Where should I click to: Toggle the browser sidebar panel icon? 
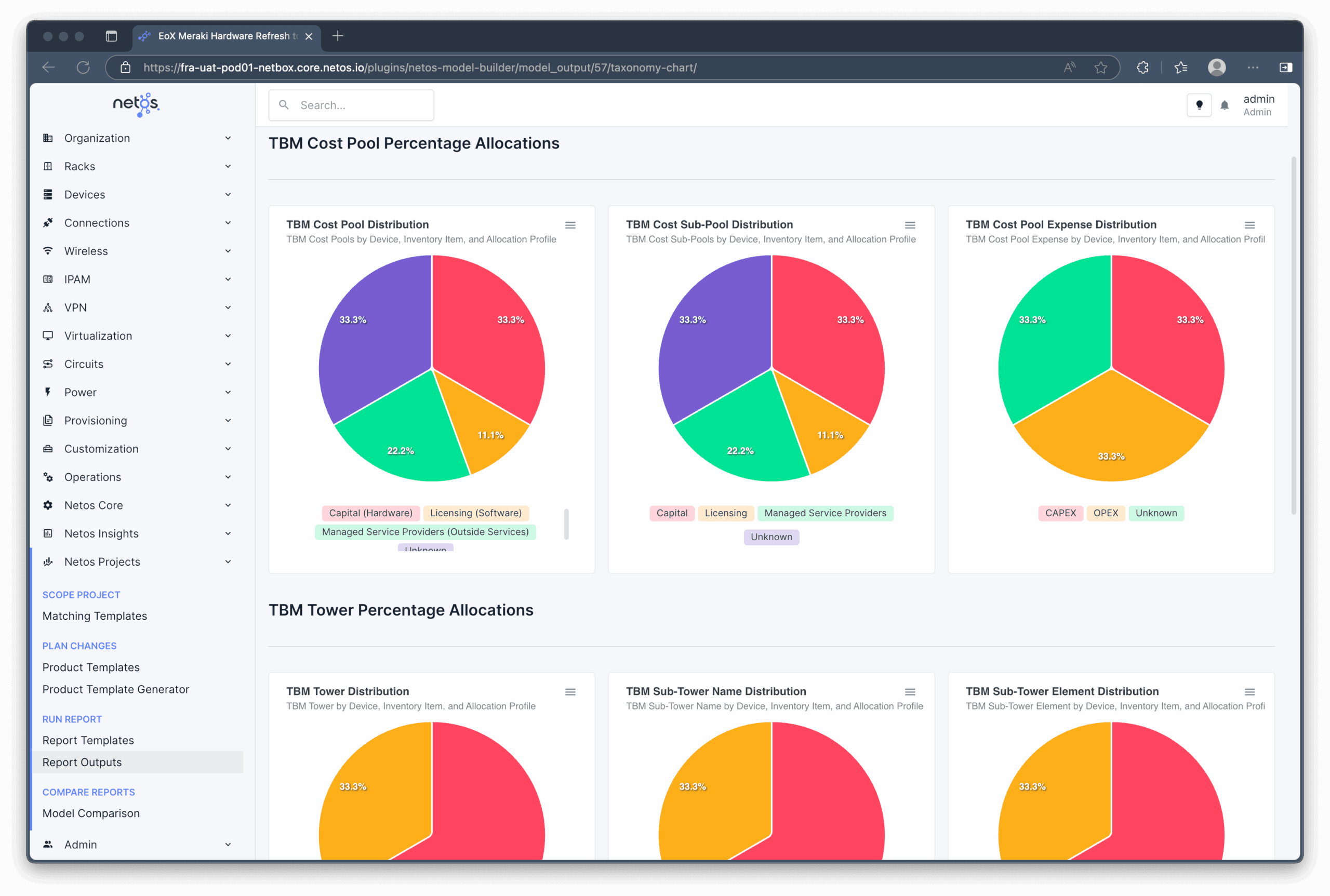1285,68
